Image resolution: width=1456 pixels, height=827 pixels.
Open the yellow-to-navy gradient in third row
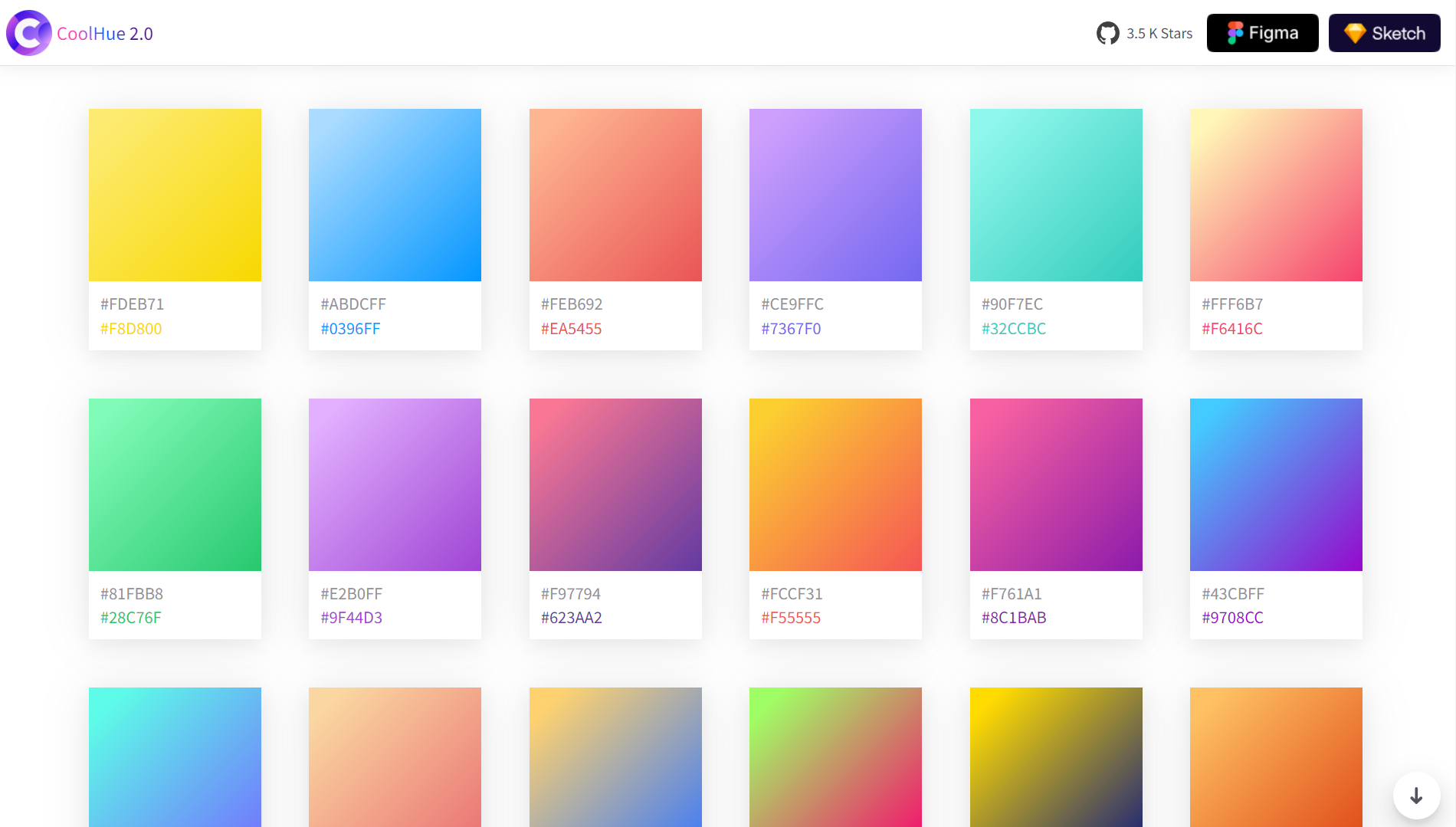coord(1056,757)
